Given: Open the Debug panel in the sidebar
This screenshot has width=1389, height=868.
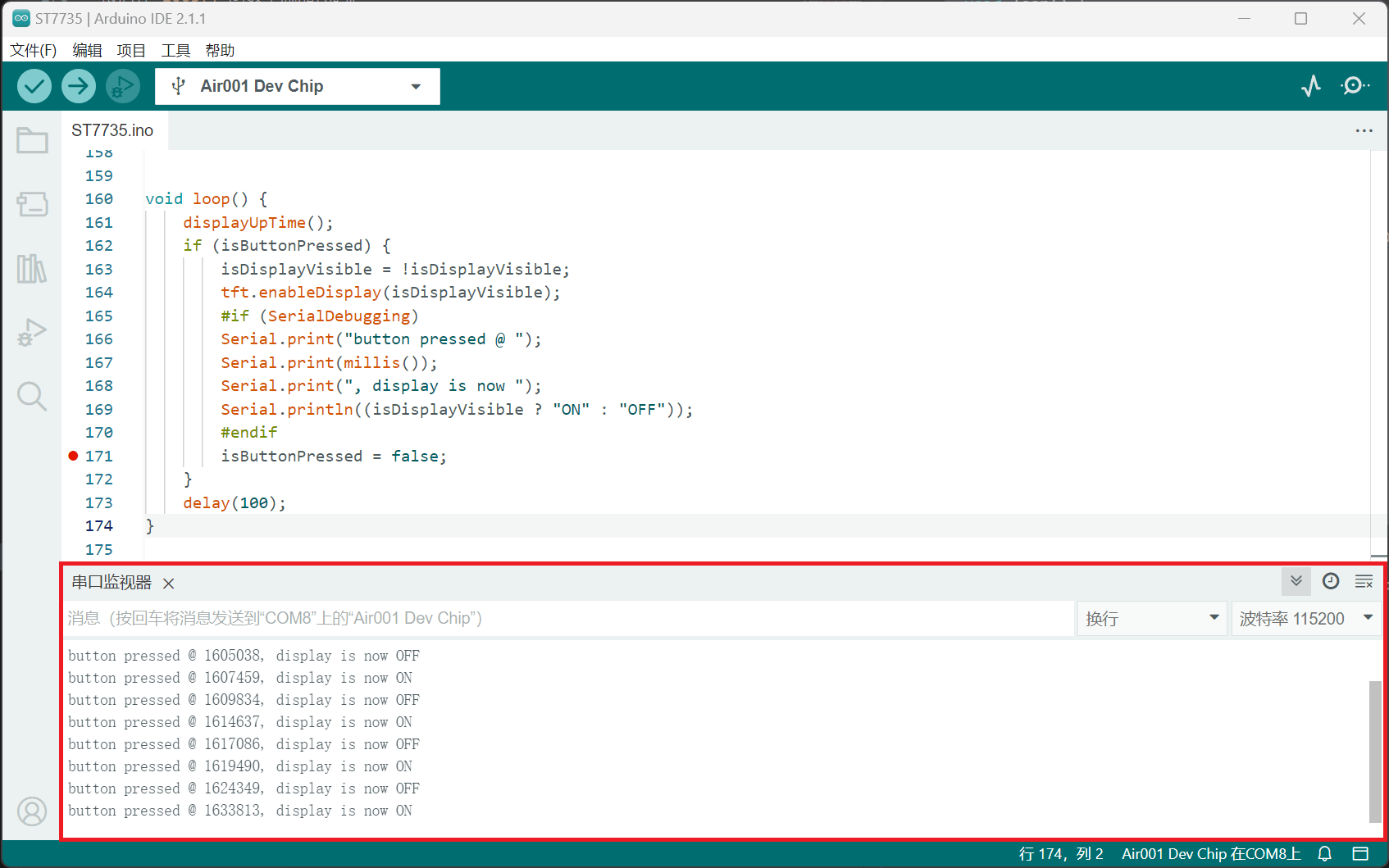Looking at the screenshot, I should 32,332.
